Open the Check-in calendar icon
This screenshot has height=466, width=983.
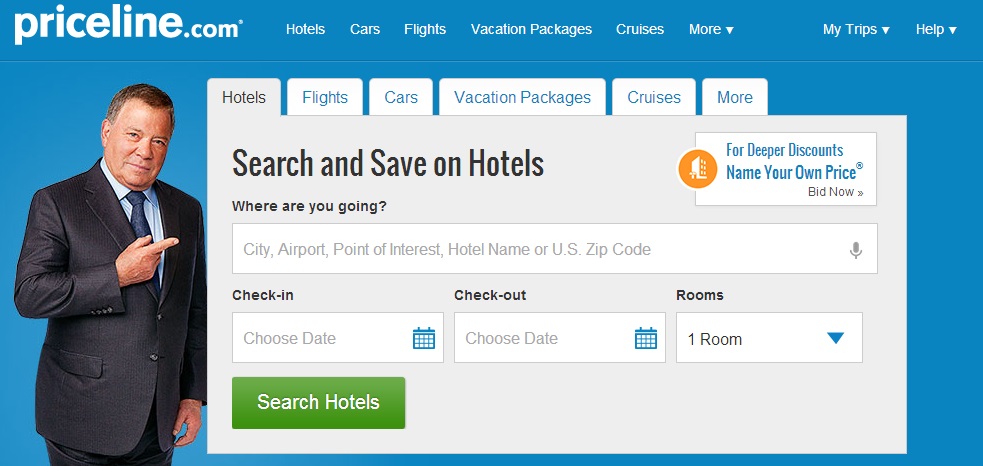[x=424, y=338]
